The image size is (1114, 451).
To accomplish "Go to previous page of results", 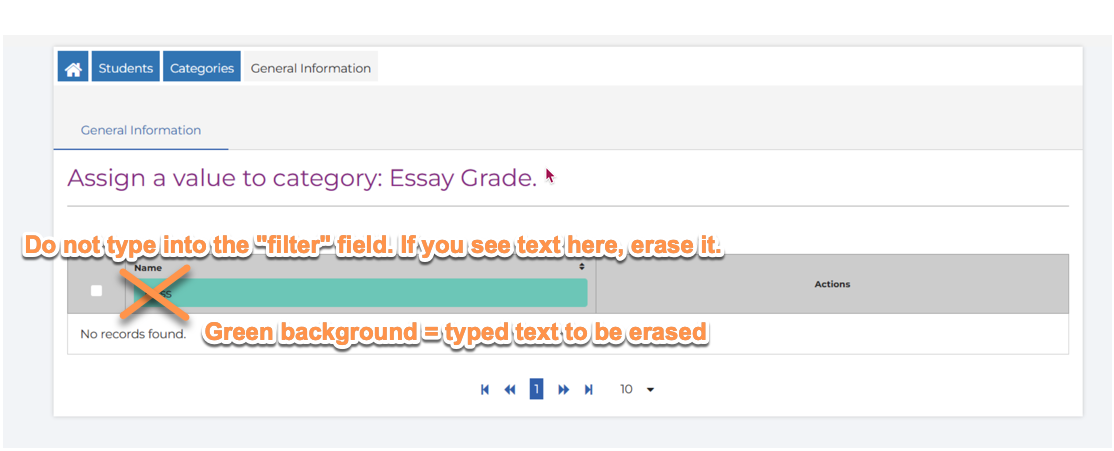I will point(509,389).
